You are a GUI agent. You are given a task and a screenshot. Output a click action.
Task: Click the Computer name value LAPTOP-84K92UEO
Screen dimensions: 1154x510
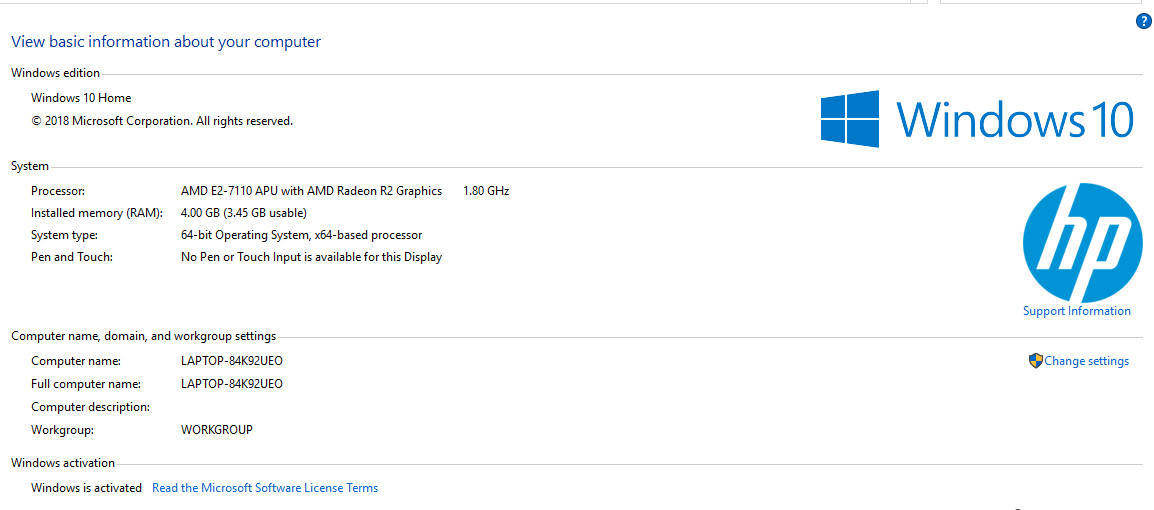[232, 361]
